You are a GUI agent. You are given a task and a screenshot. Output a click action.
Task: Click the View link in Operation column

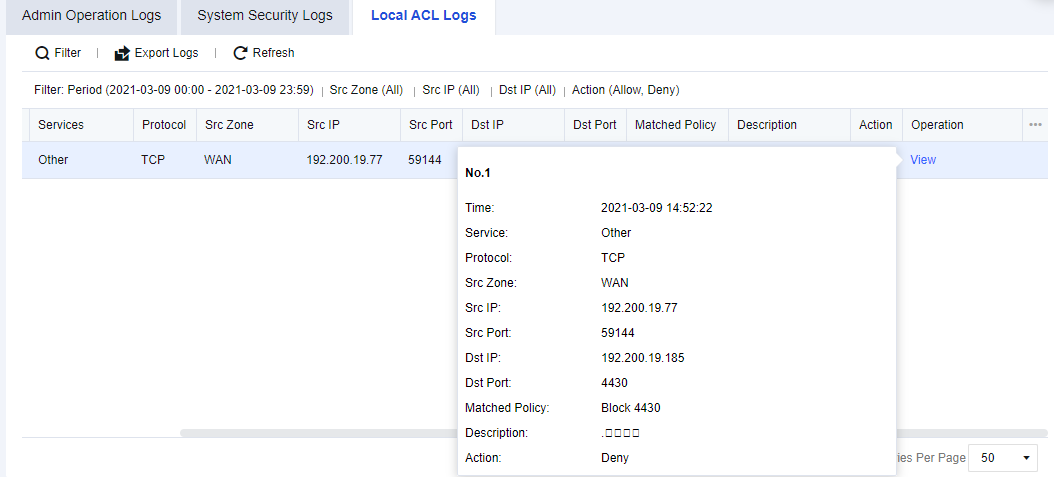click(x=923, y=160)
